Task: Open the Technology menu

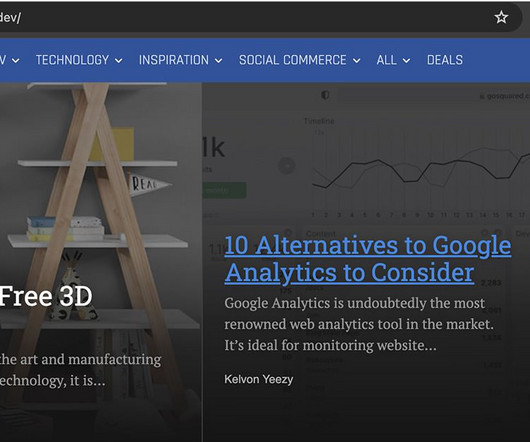Action: [x=72, y=60]
